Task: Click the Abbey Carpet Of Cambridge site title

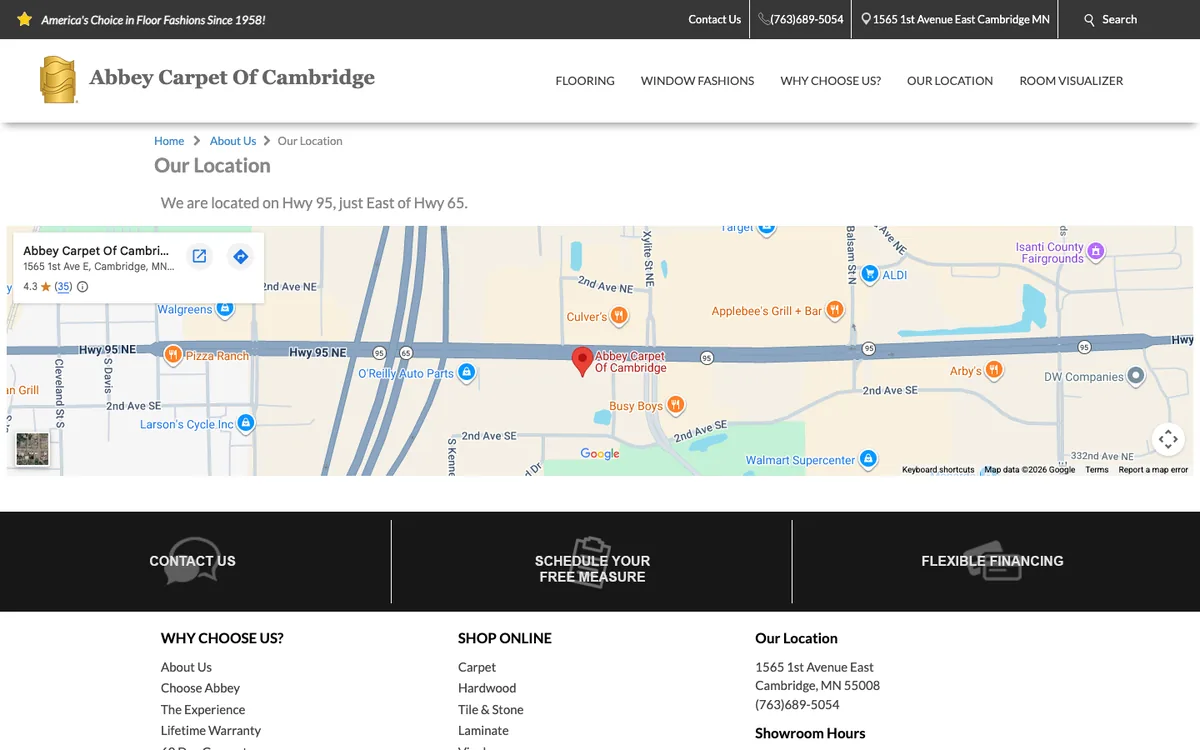Action: (x=232, y=78)
